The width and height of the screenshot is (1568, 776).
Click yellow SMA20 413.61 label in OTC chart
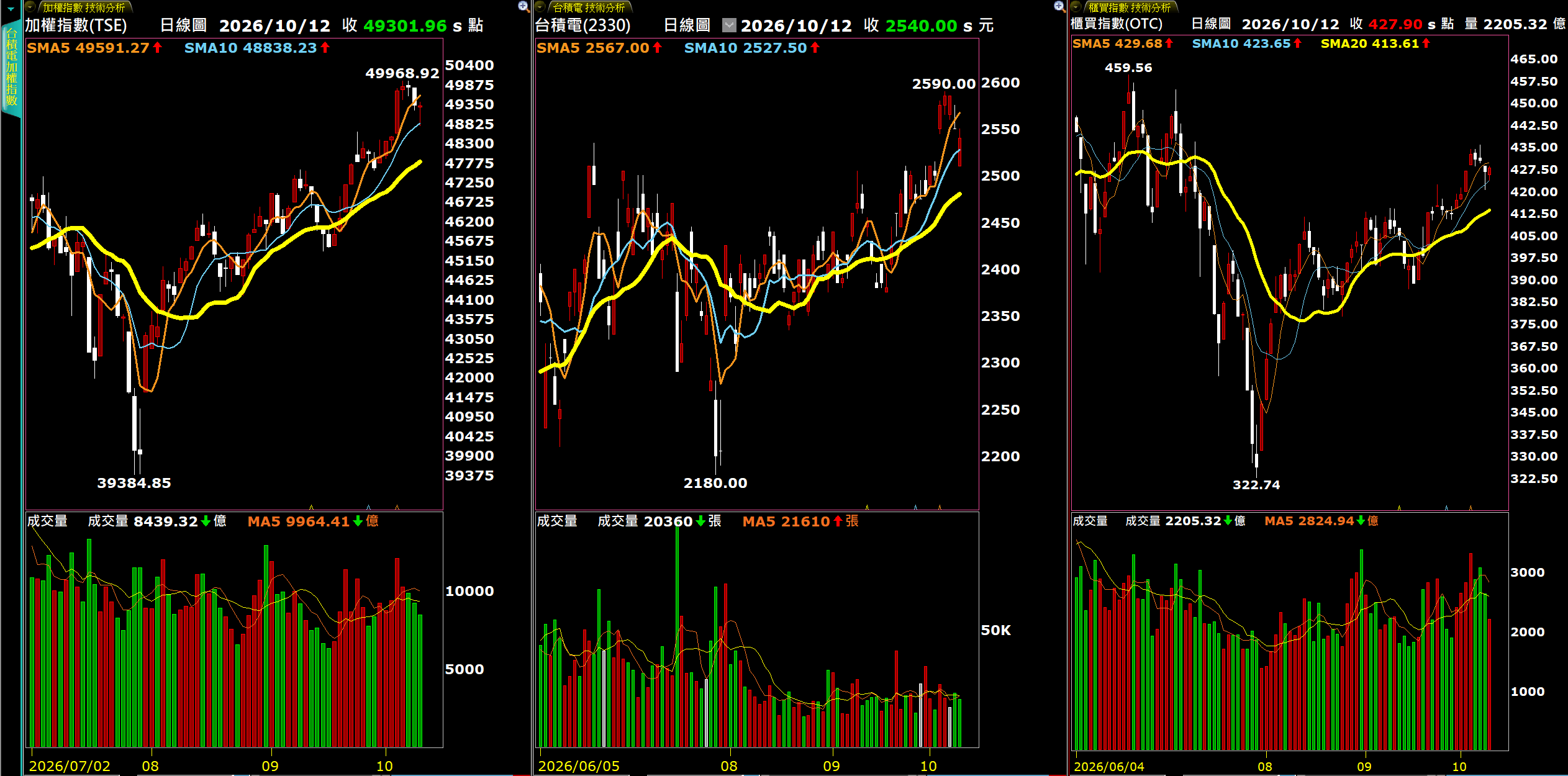coord(1370,43)
